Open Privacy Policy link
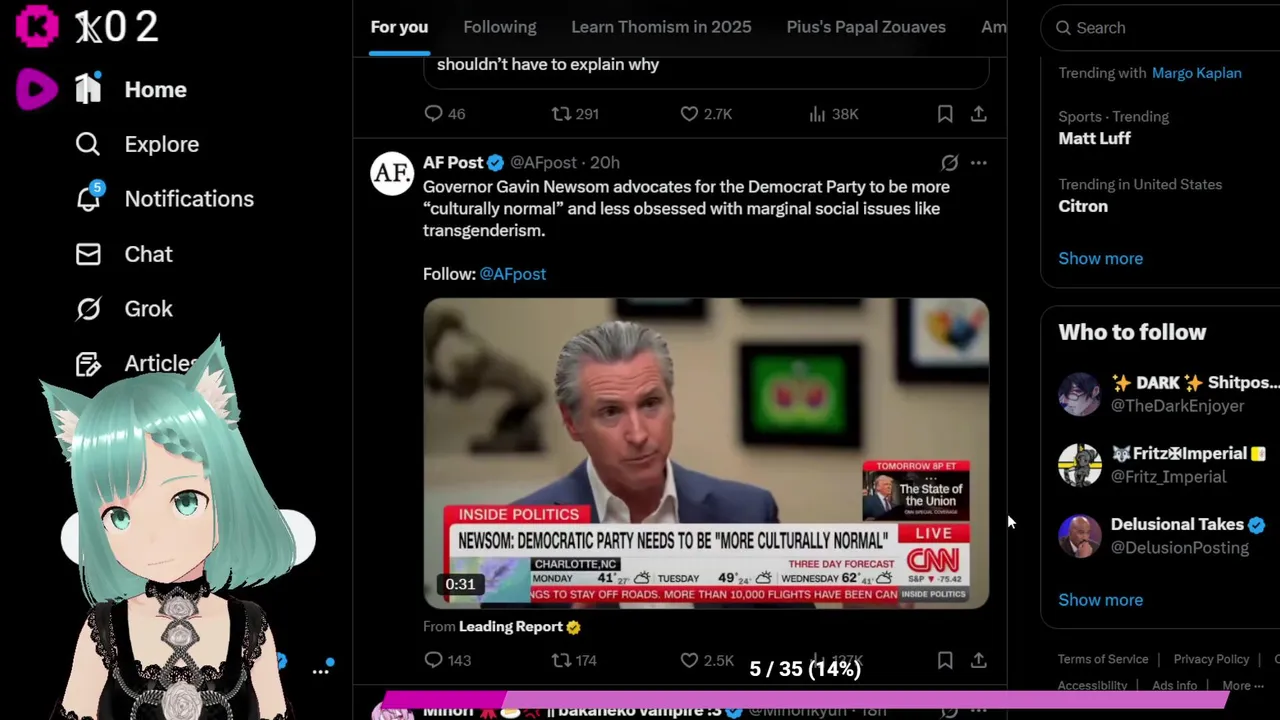1280x720 pixels. click(1211, 659)
